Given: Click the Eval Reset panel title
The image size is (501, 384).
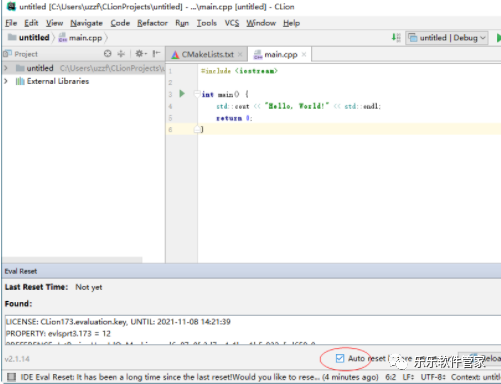Looking at the screenshot, I should (x=21, y=271).
